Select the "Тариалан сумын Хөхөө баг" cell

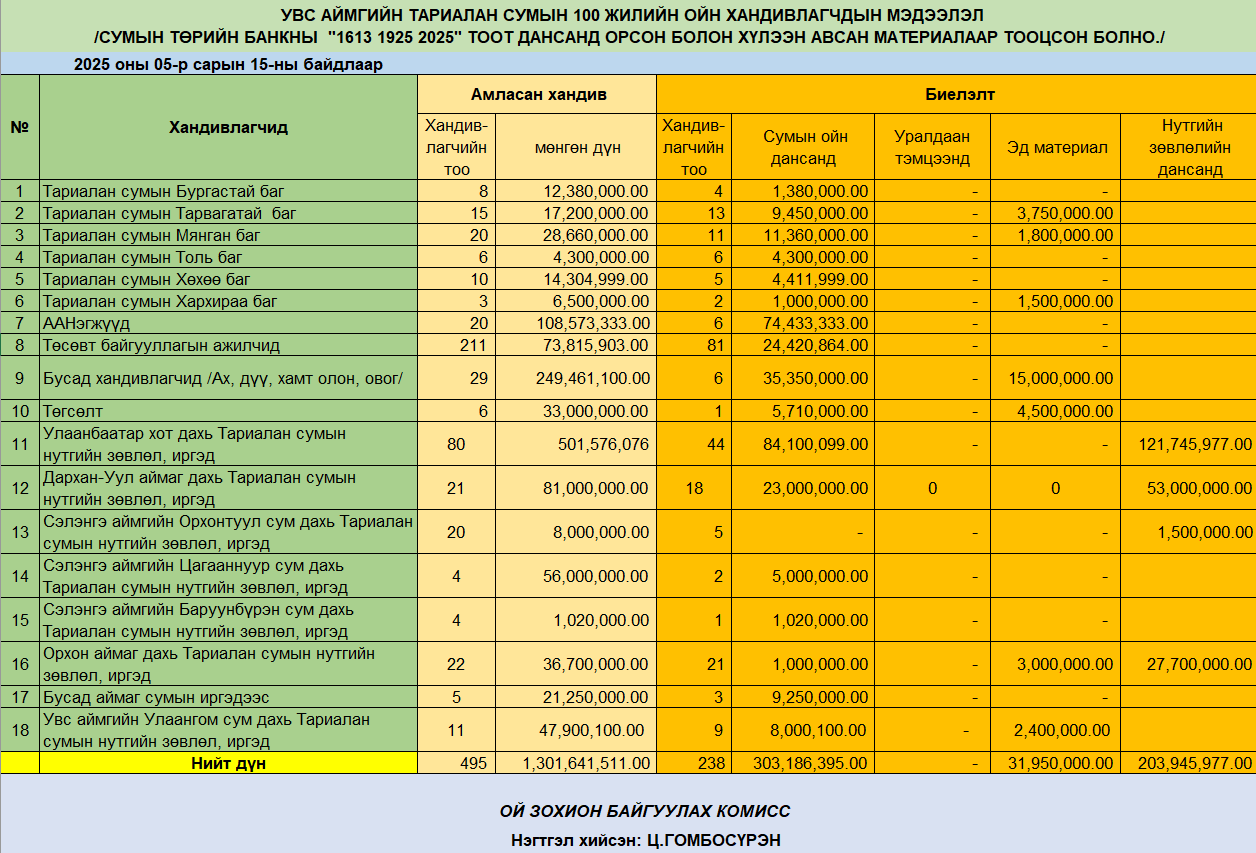(x=228, y=279)
